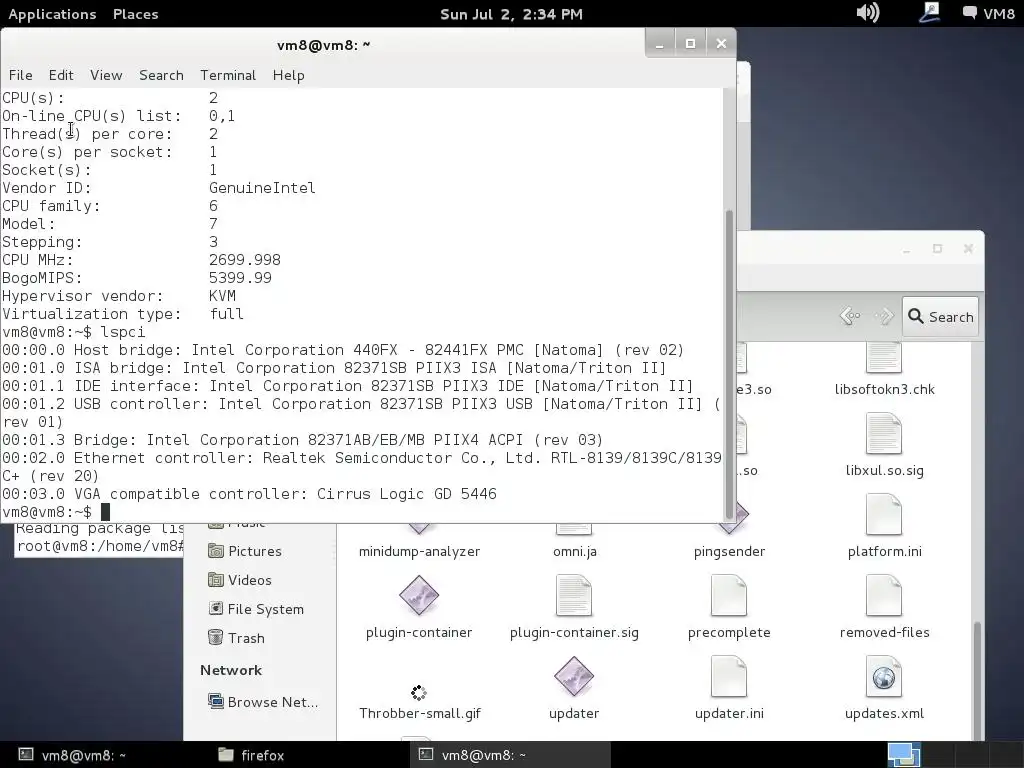
Task: Click the volume speaker icon
Action: click(x=868, y=12)
